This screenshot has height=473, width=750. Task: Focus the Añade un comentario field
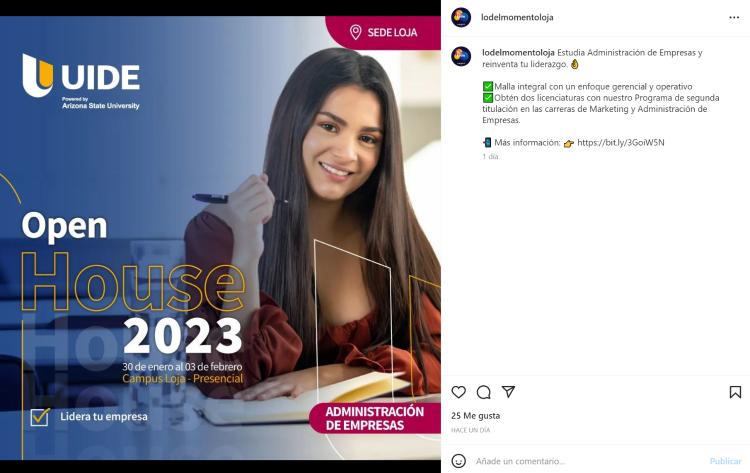[588, 461]
